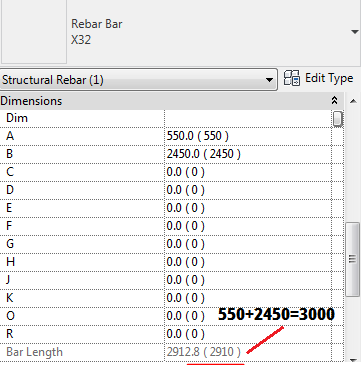Click the K parameter label
Viewport: 361px width, 365px height.
10,298
